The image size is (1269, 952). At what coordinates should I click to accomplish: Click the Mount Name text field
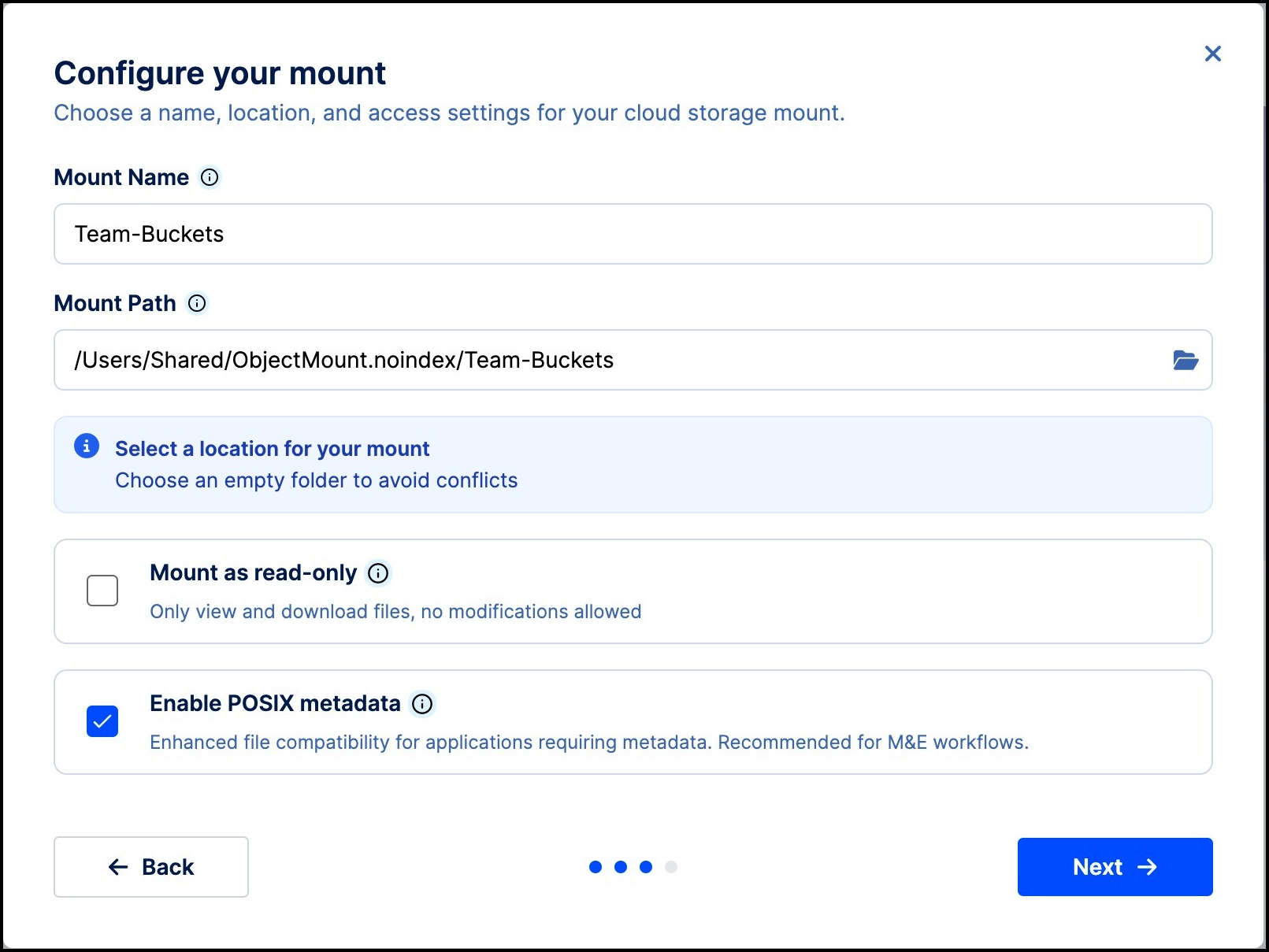point(630,234)
